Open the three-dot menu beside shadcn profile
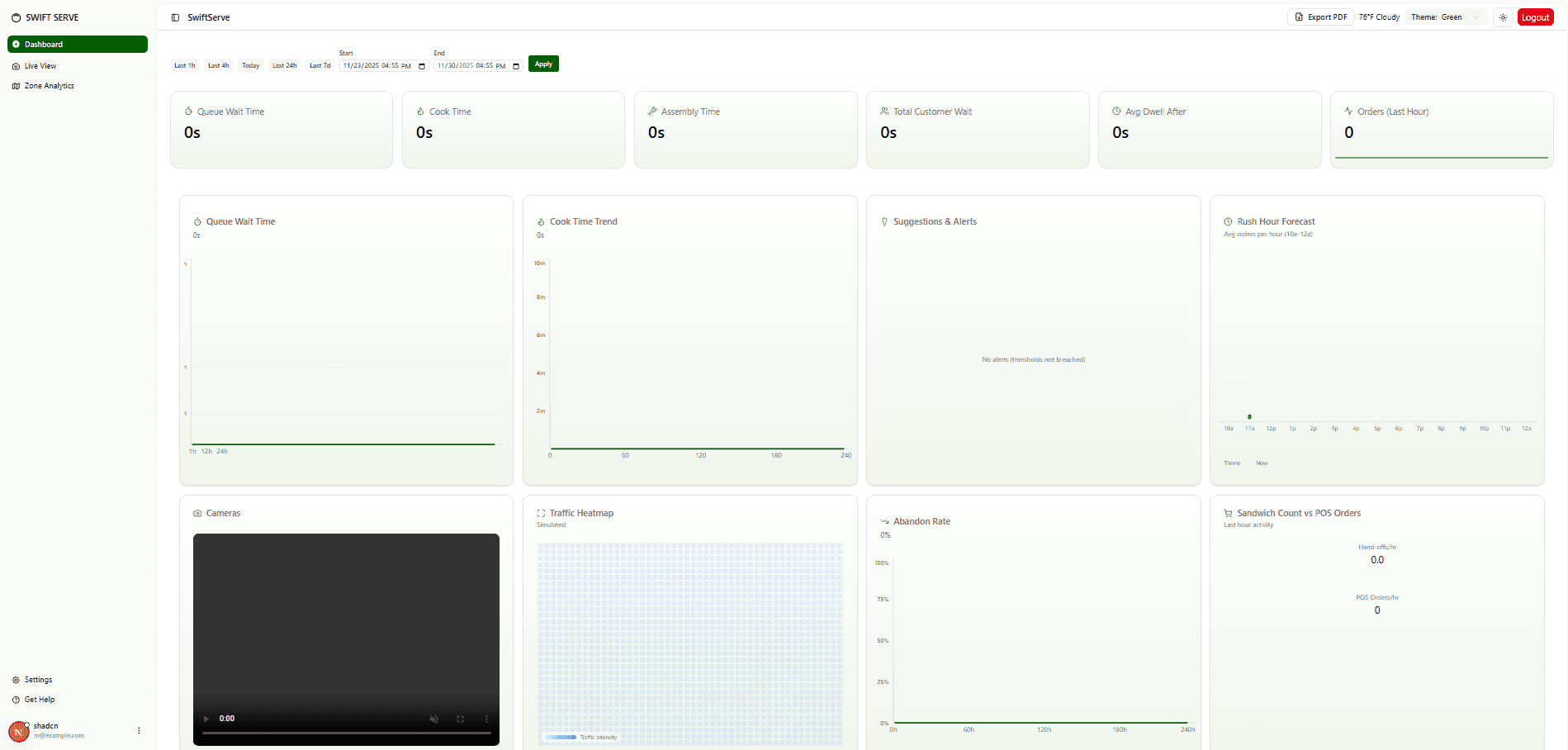Image resolution: width=1568 pixels, height=750 pixels. [138, 730]
